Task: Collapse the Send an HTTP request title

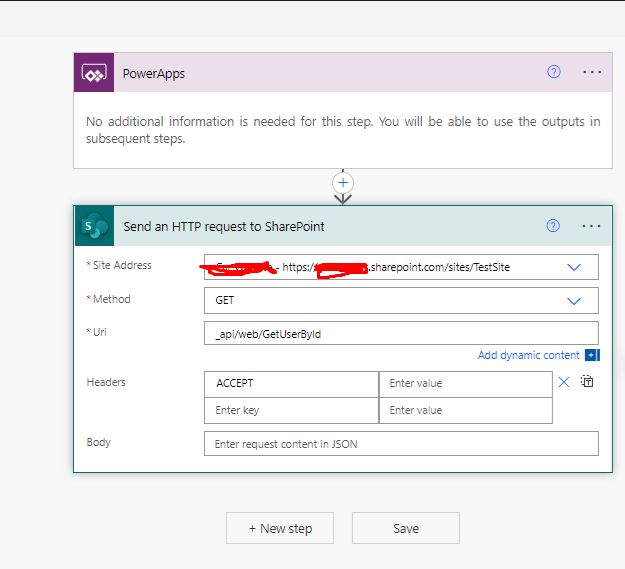Action: (224, 226)
